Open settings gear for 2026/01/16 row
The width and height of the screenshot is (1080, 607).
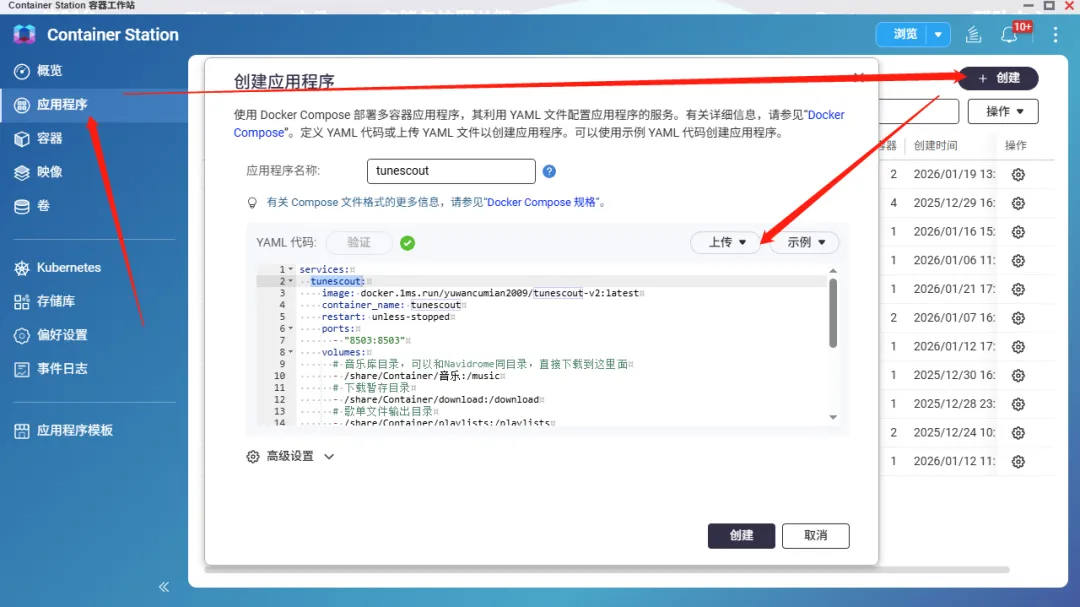pos(1018,232)
